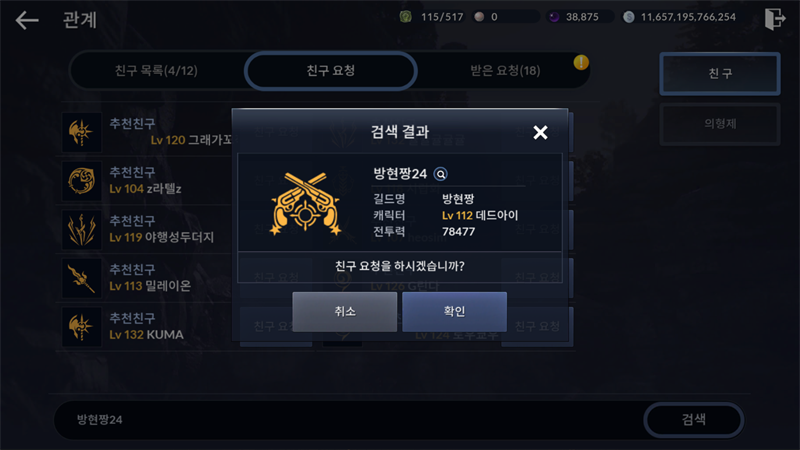Click the exit door icon

click(x=774, y=19)
